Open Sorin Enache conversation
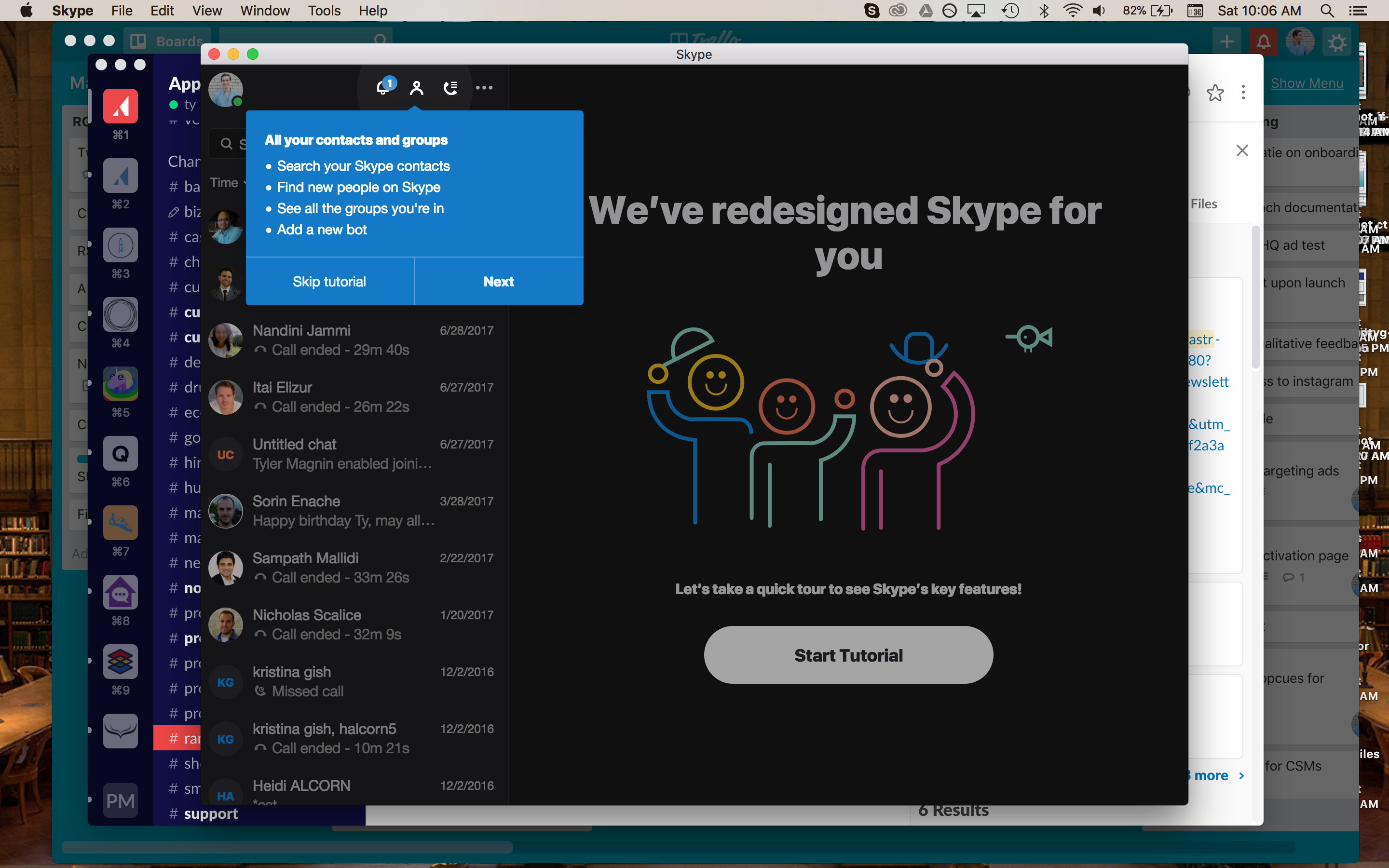The height and width of the screenshot is (868, 1389). tap(354, 510)
